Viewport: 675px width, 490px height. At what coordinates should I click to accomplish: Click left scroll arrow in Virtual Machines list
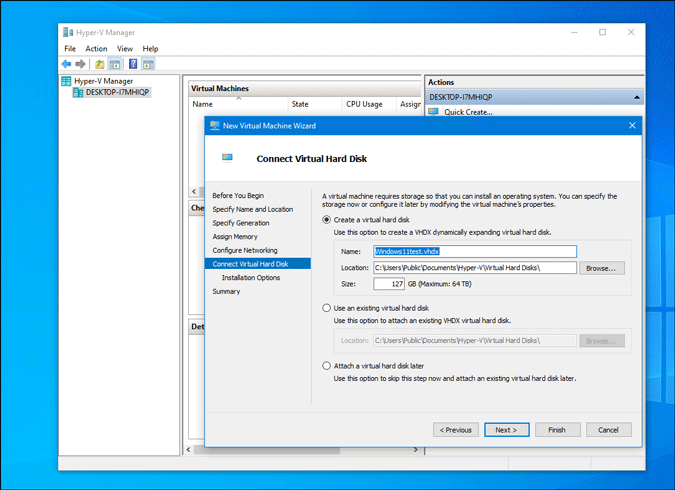[x=194, y=192]
